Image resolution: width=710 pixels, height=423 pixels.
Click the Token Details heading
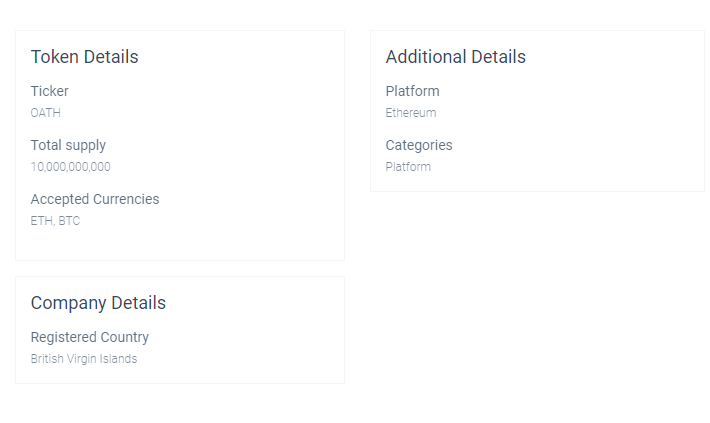(84, 57)
